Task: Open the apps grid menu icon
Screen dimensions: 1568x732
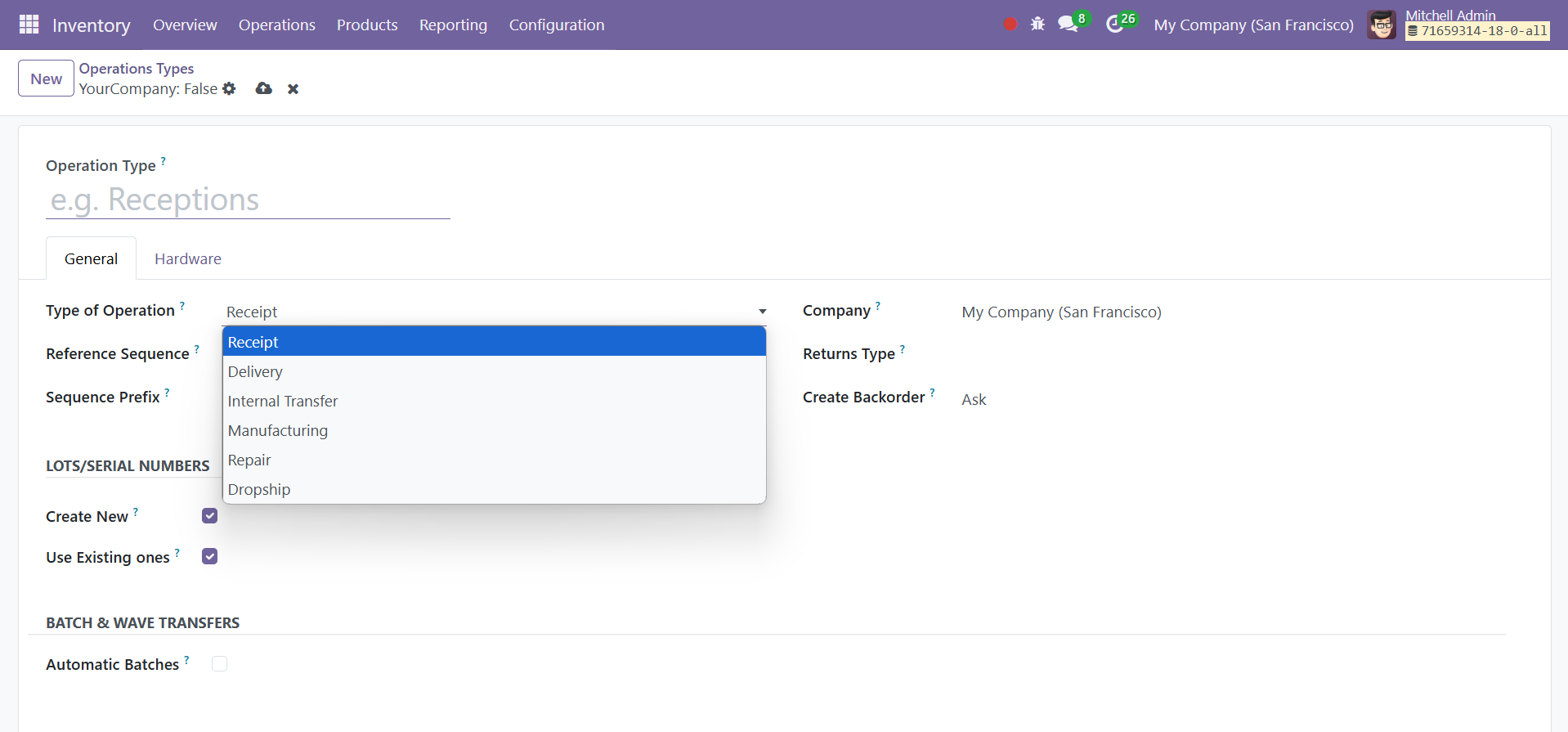Action: (x=29, y=25)
